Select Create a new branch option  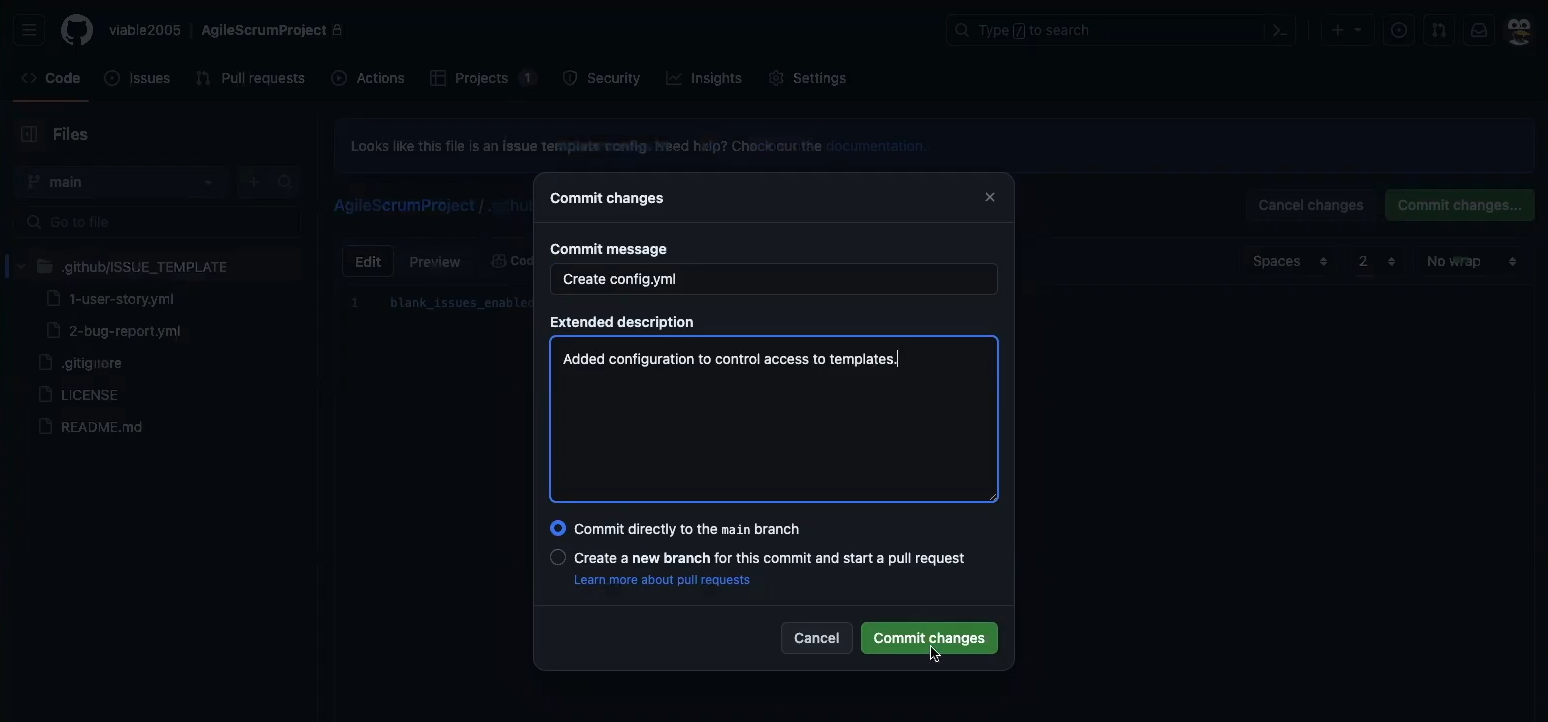click(x=558, y=557)
